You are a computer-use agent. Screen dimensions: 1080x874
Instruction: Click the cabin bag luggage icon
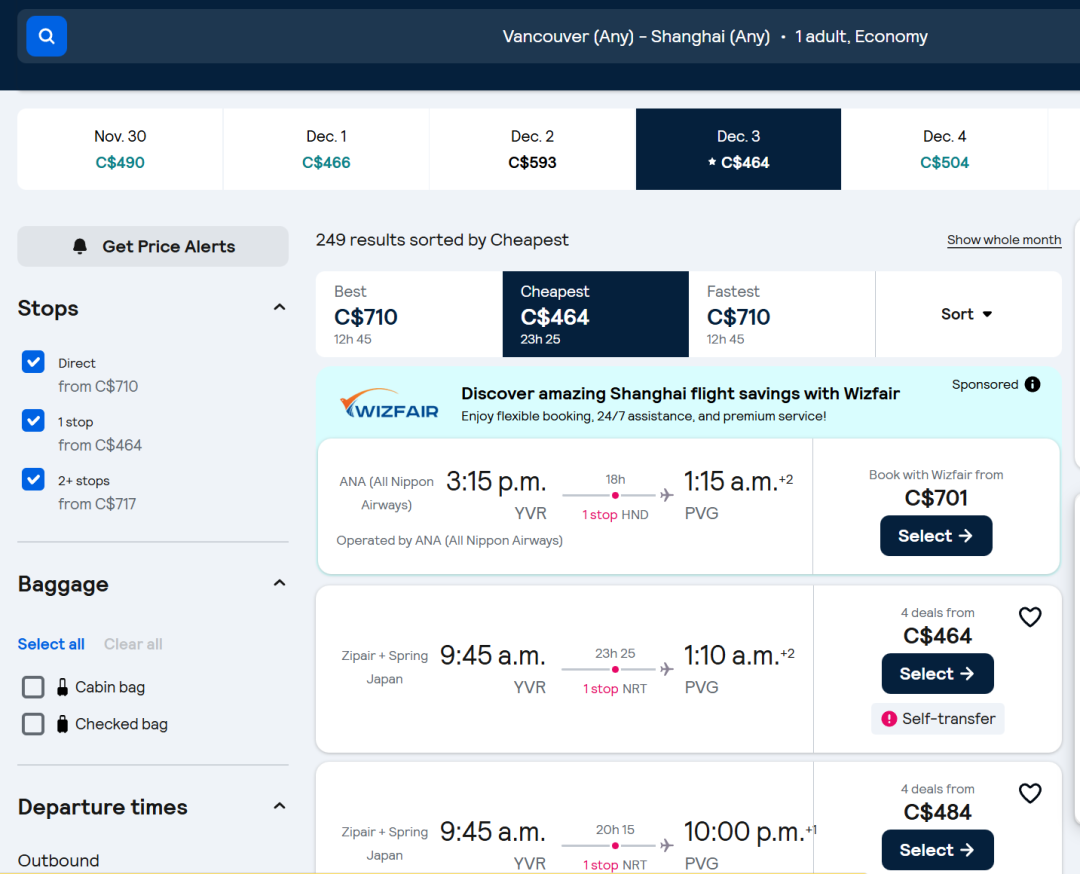(62, 687)
